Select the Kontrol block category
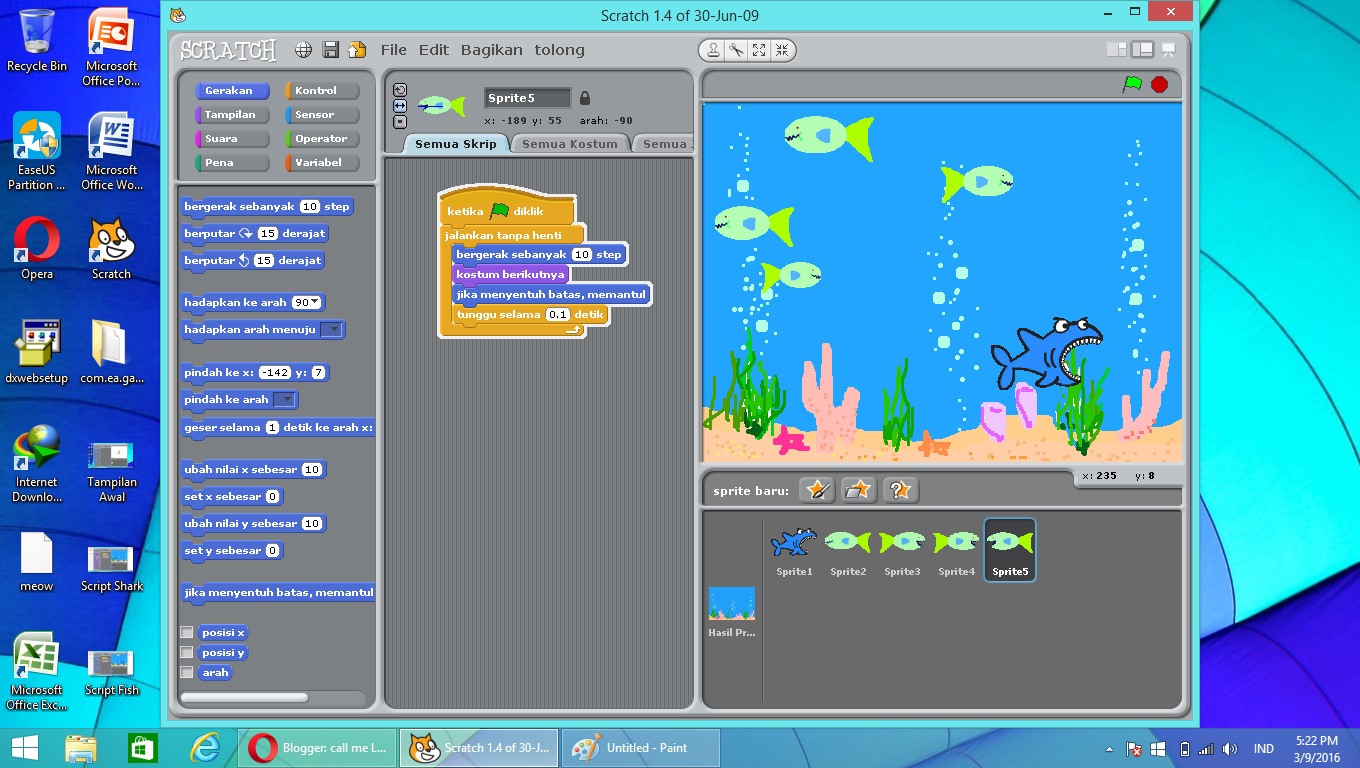This screenshot has width=1360, height=768. [320, 89]
